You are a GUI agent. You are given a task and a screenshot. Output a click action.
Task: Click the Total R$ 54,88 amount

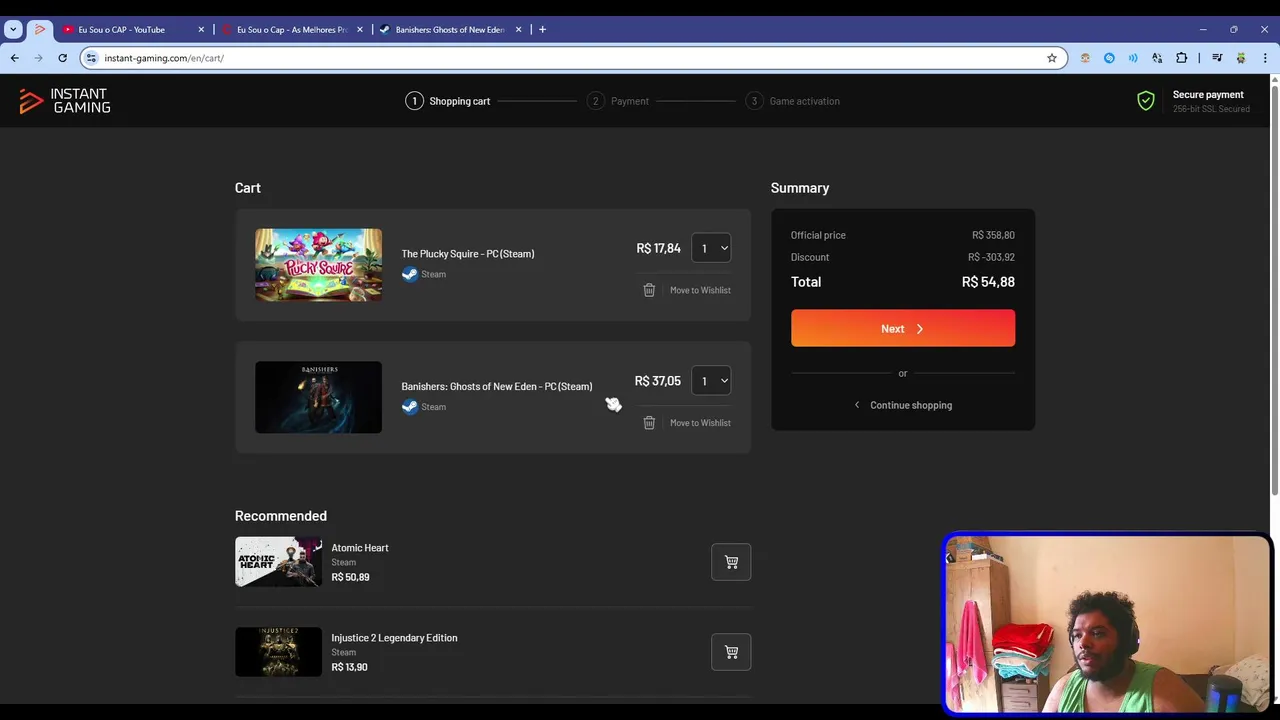click(x=988, y=282)
